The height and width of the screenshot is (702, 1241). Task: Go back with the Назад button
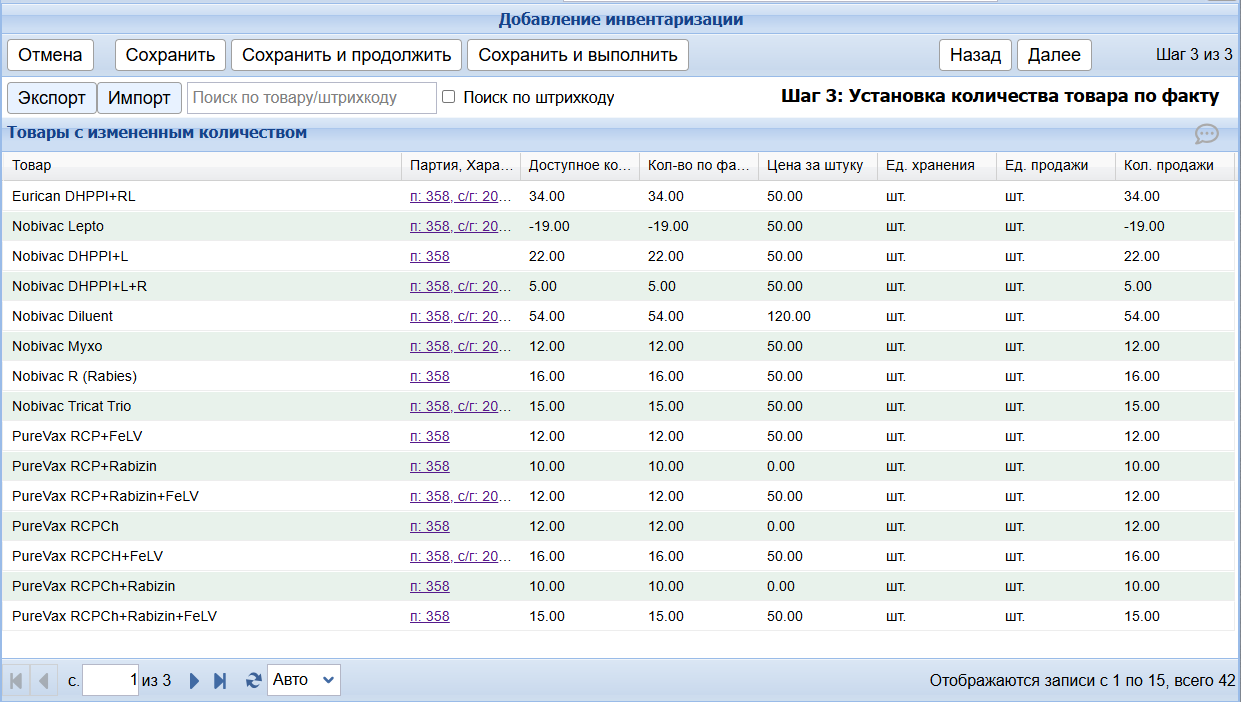point(975,55)
